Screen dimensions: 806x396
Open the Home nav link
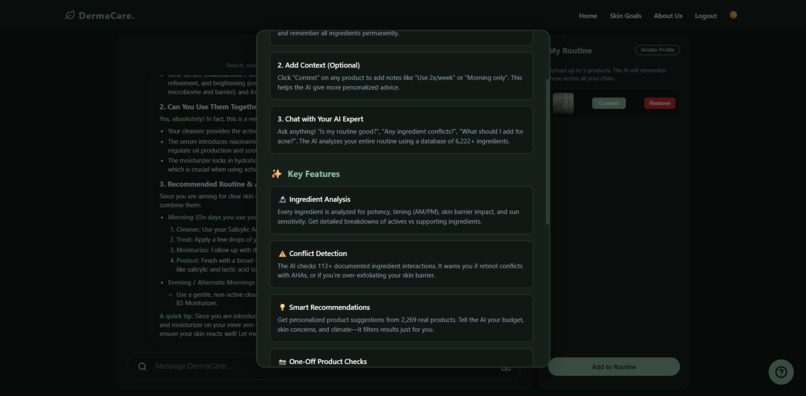(x=588, y=16)
